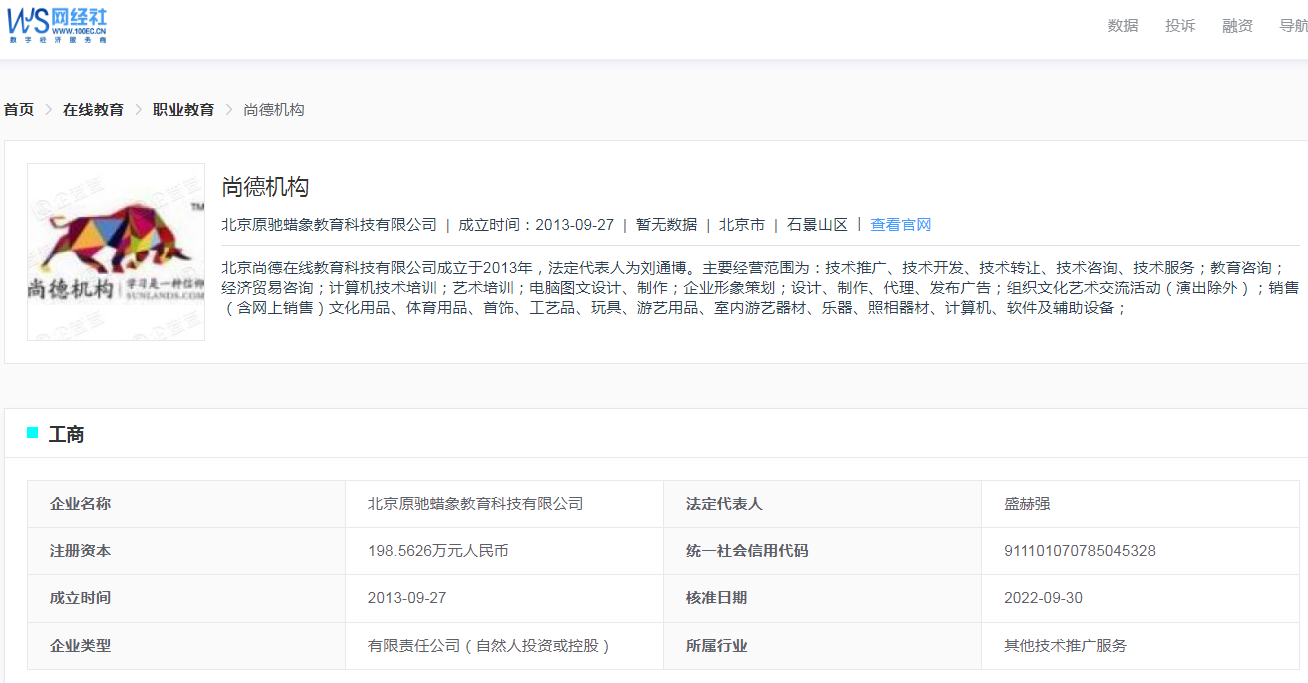The image size is (1308, 683).
Task: Click the 网经社 site logo
Action: 57,25
